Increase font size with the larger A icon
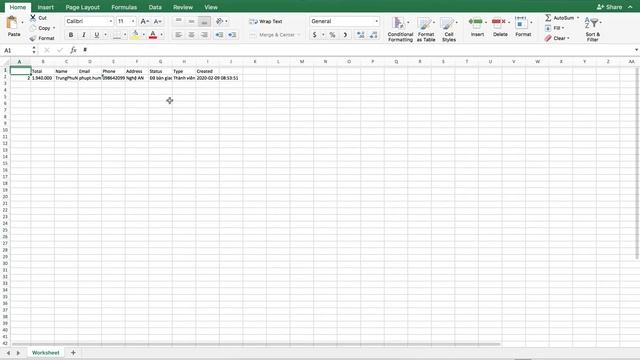This screenshot has width=640, height=360. [144, 21]
